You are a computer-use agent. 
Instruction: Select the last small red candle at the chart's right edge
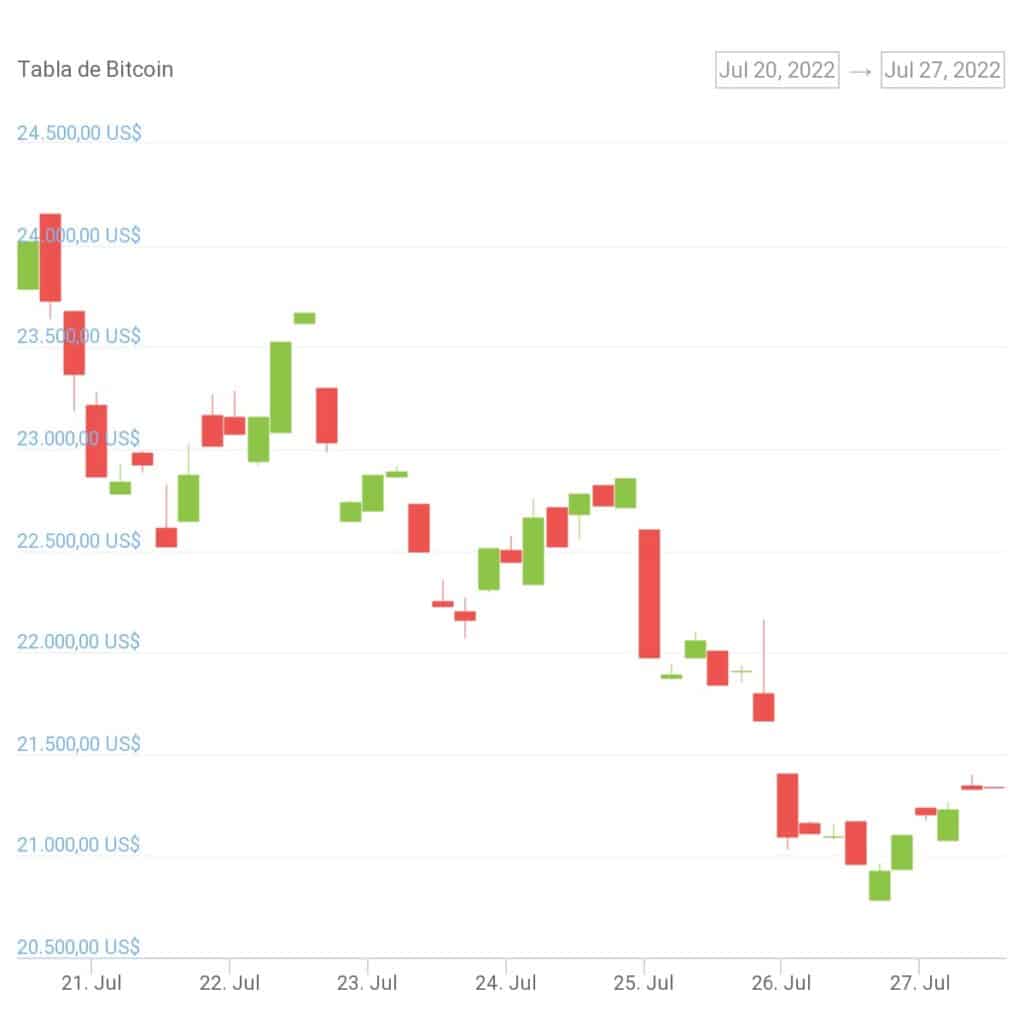(x=972, y=787)
